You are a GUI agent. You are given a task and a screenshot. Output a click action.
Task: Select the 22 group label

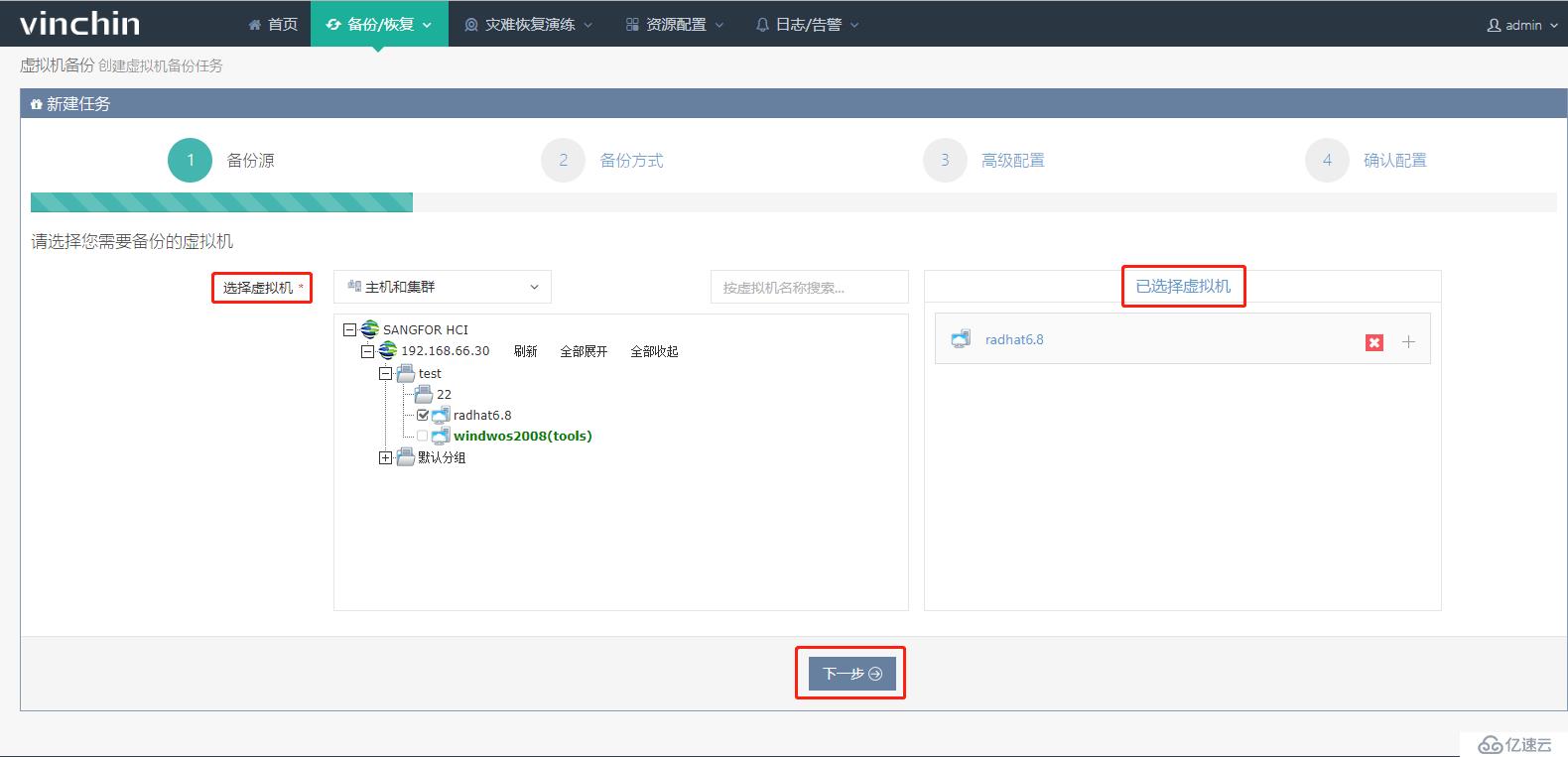pos(444,394)
